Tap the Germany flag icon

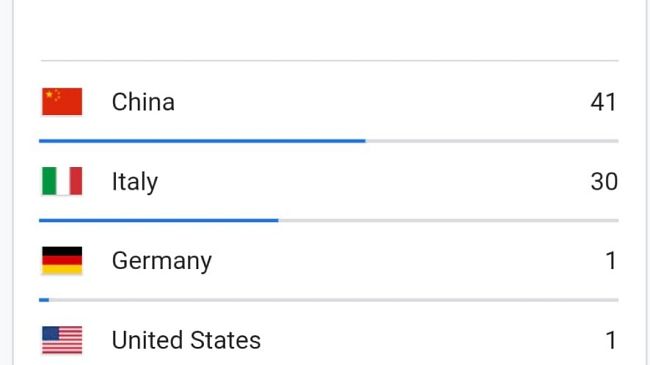click(x=62, y=260)
